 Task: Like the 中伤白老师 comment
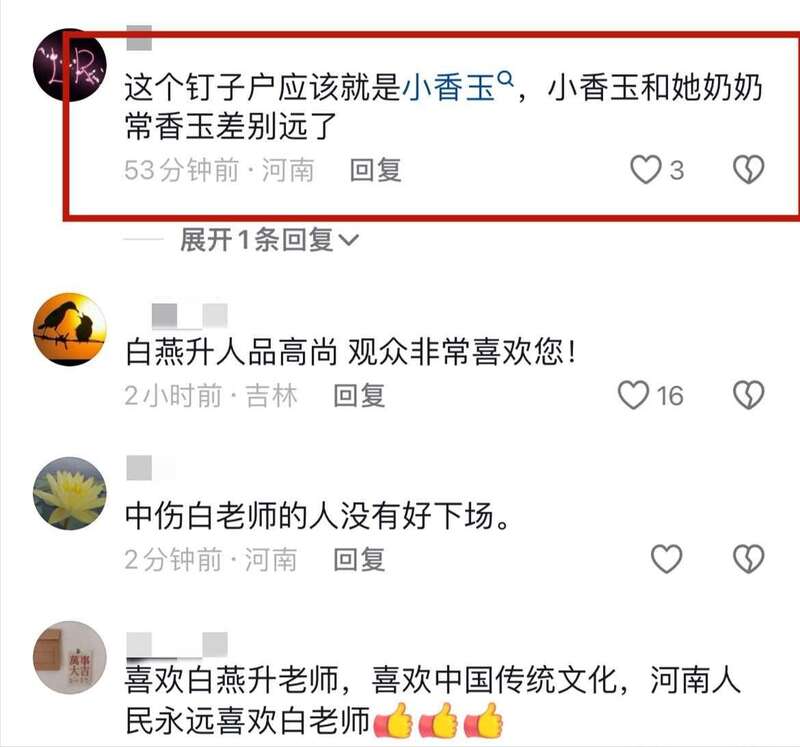pyautogui.click(x=667, y=559)
